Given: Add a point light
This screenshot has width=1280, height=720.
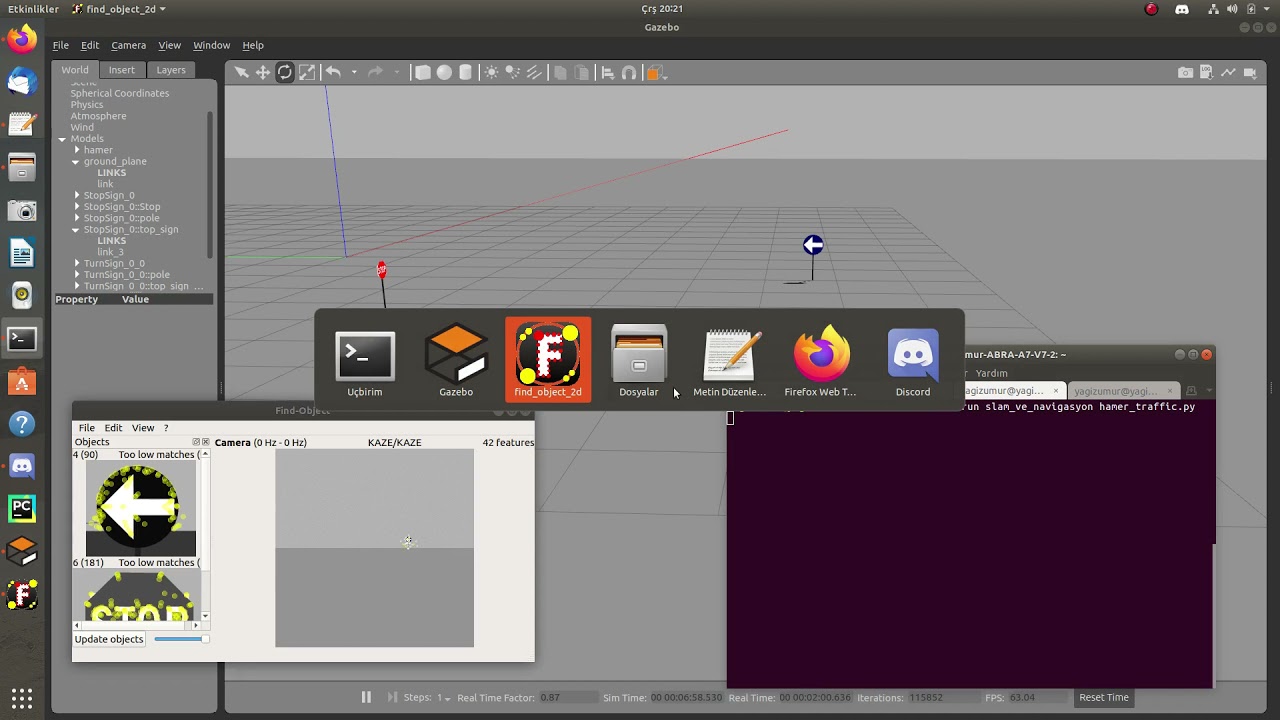Looking at the screenshot, I should click(x=491, y=72).
